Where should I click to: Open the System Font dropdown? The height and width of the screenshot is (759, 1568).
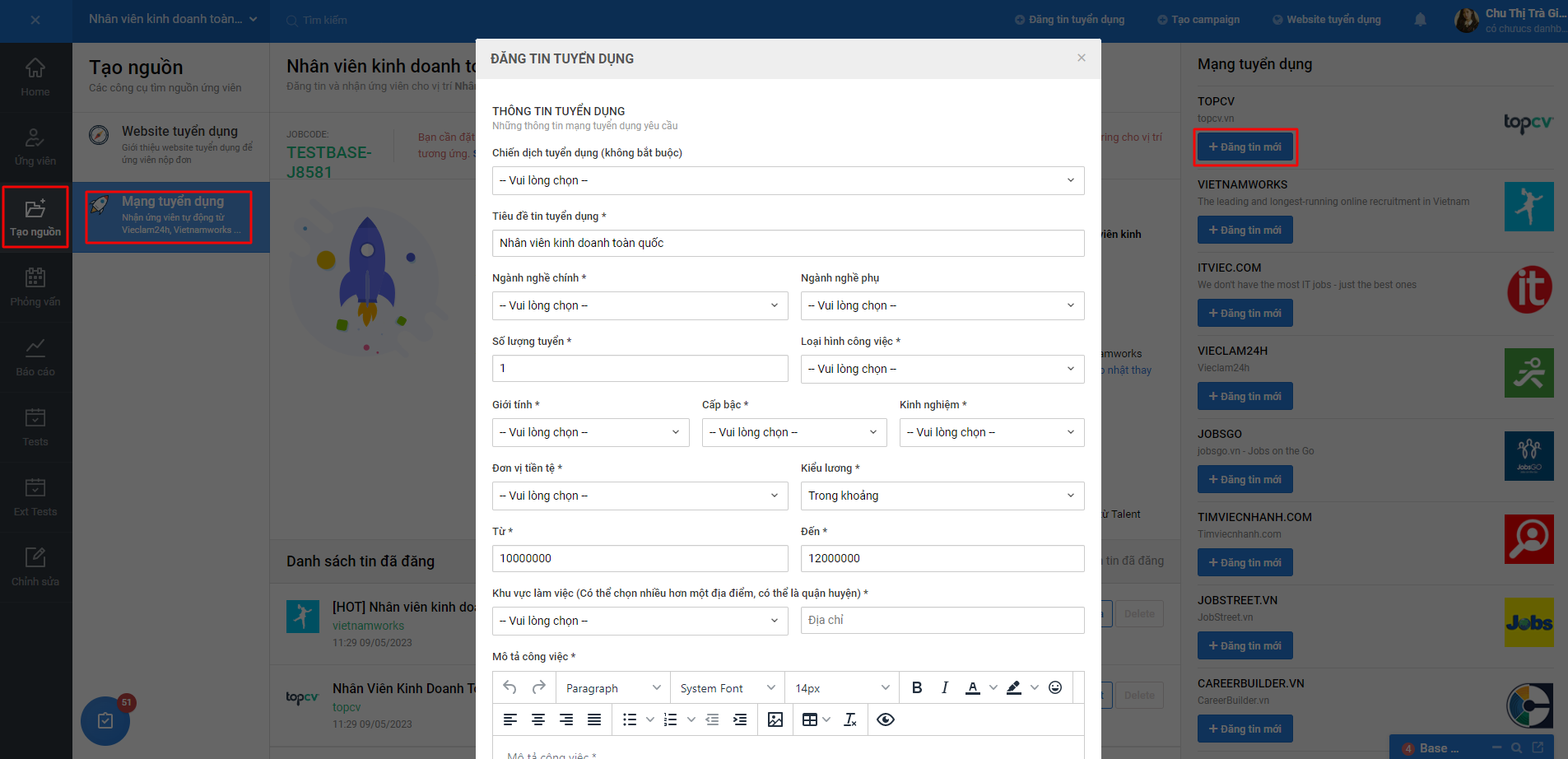[x=728, y=688]
